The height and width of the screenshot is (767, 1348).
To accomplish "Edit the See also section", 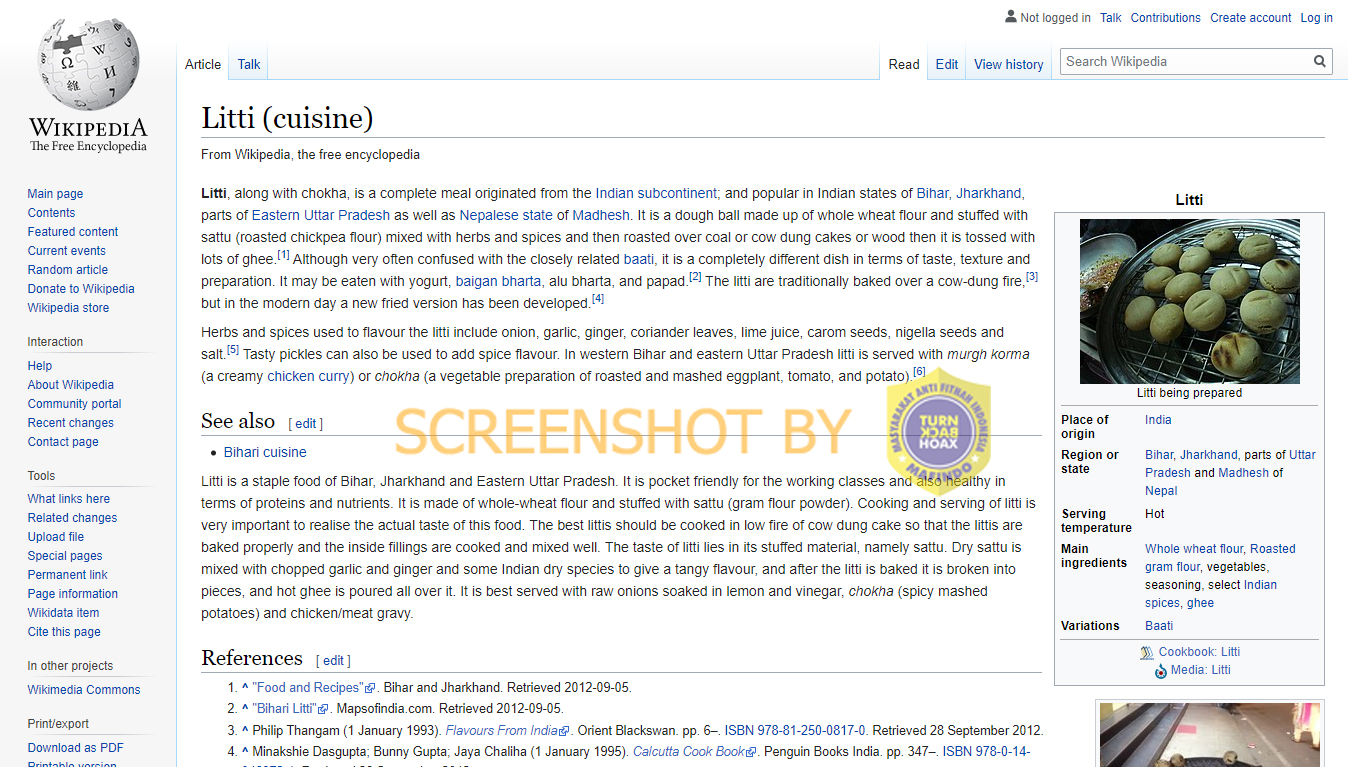I will pyautogui.click(x=306, y=424).
